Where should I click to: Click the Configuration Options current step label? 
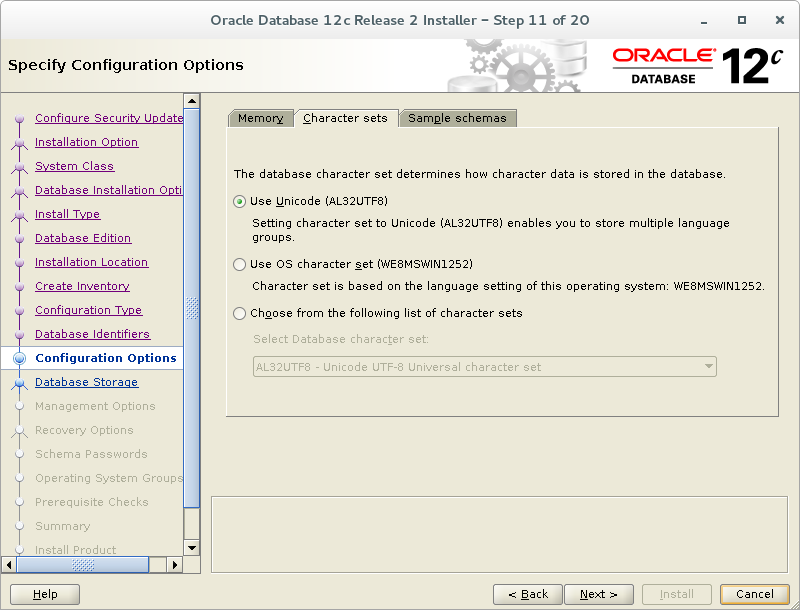click(106, 358)
